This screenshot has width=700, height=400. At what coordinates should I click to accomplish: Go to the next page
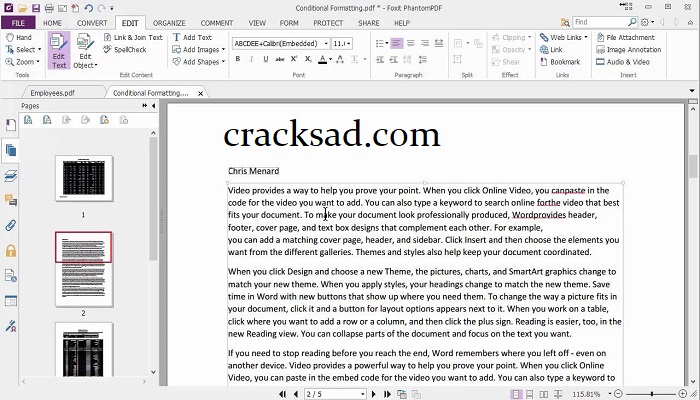(x=374, y=394)
